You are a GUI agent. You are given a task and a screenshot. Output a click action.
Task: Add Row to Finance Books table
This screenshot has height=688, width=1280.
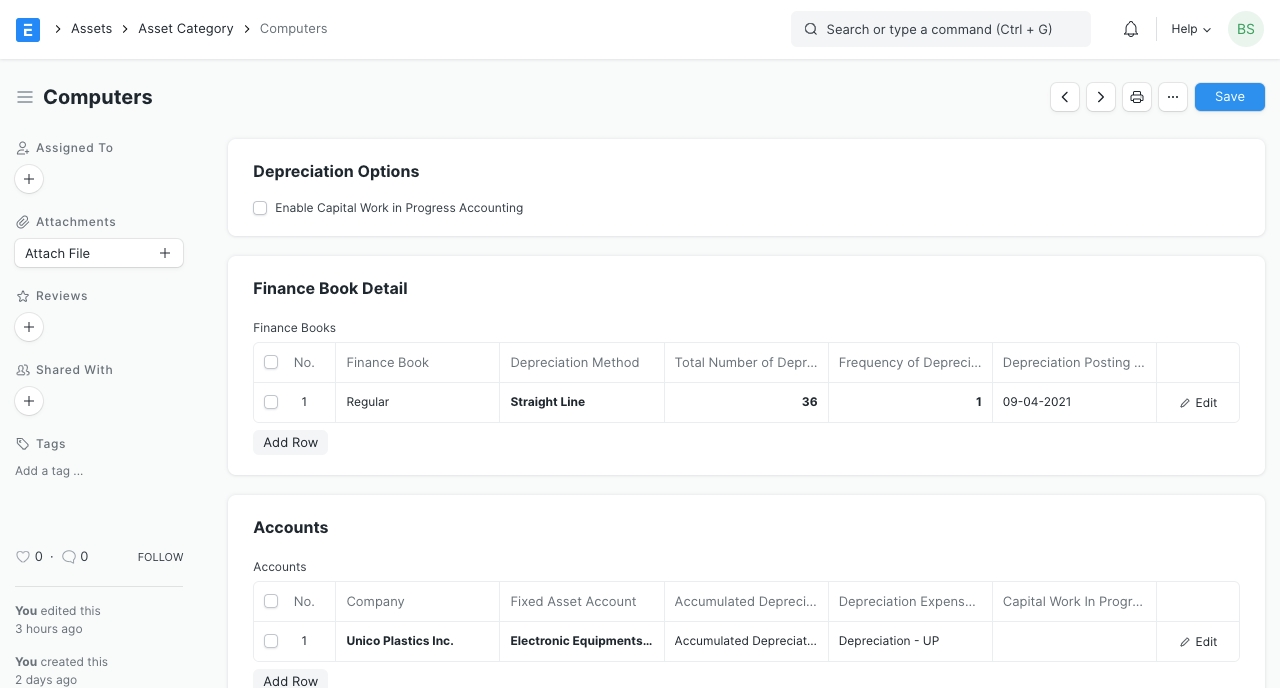coord(290,442)
